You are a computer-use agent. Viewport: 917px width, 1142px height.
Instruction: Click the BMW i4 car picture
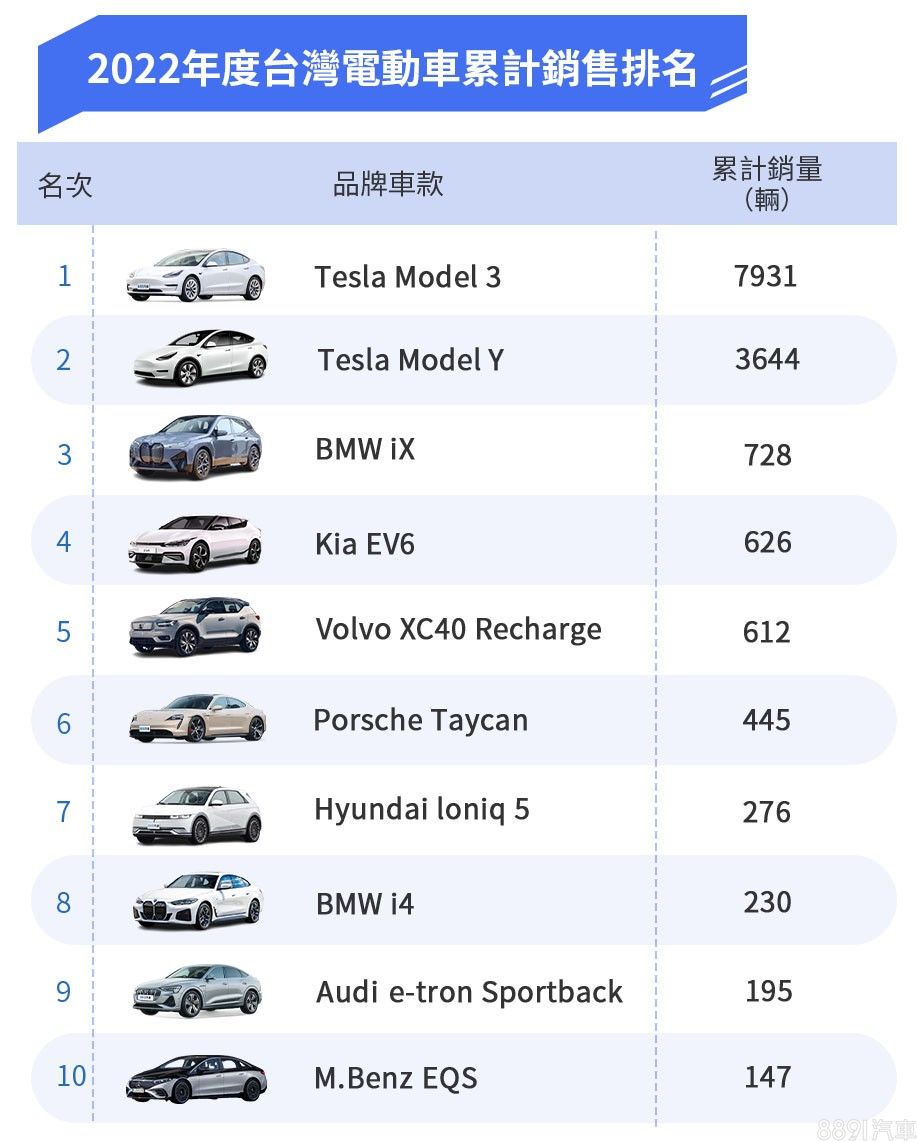tap(197, 901)
